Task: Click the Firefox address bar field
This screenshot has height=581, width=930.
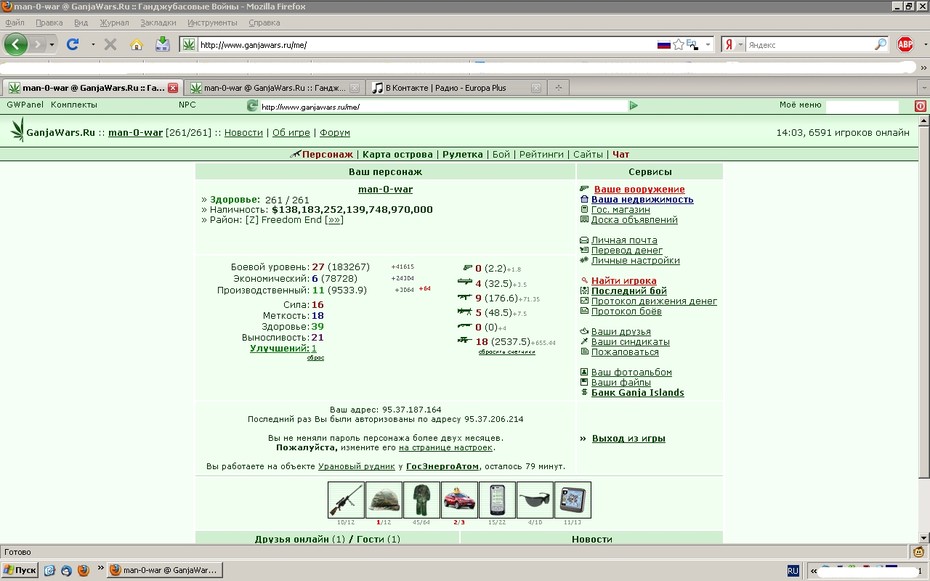Action: pos(426,44)
